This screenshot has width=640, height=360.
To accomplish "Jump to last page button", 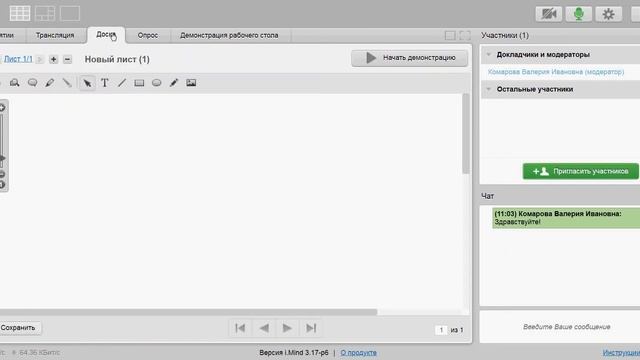I will point(311,328).
